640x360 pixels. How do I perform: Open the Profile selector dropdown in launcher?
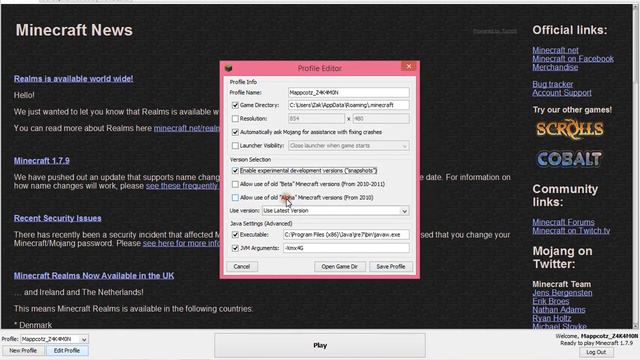pos(54,339)
